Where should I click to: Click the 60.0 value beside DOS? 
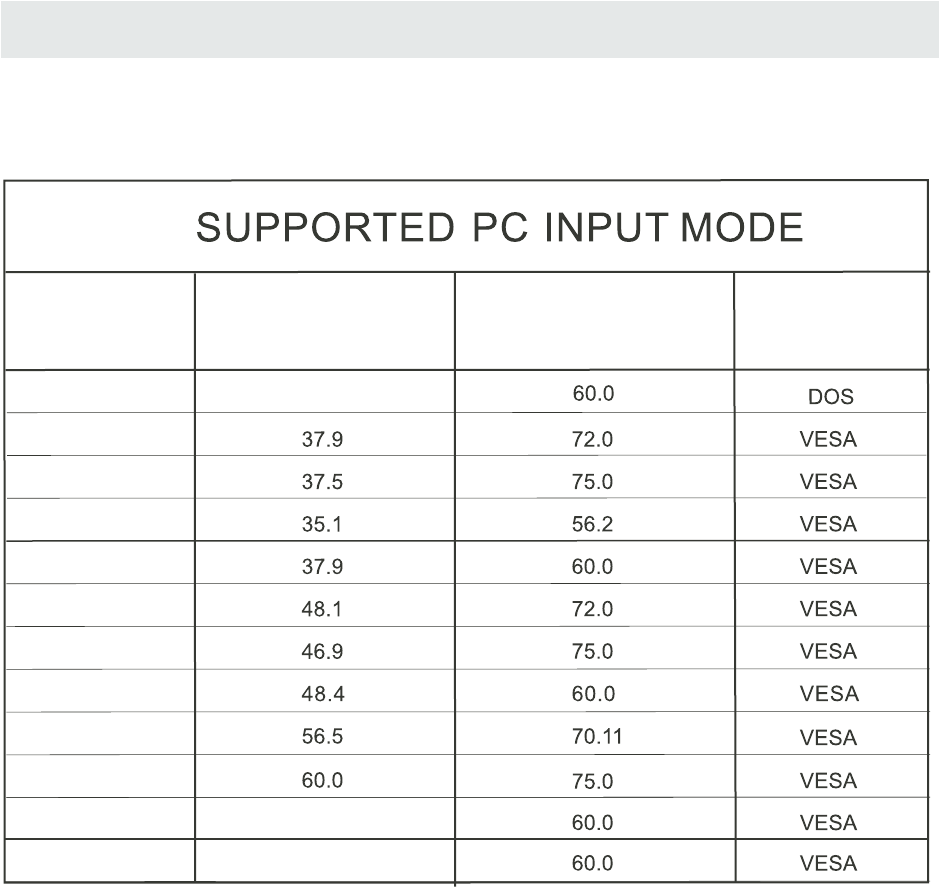592,394
